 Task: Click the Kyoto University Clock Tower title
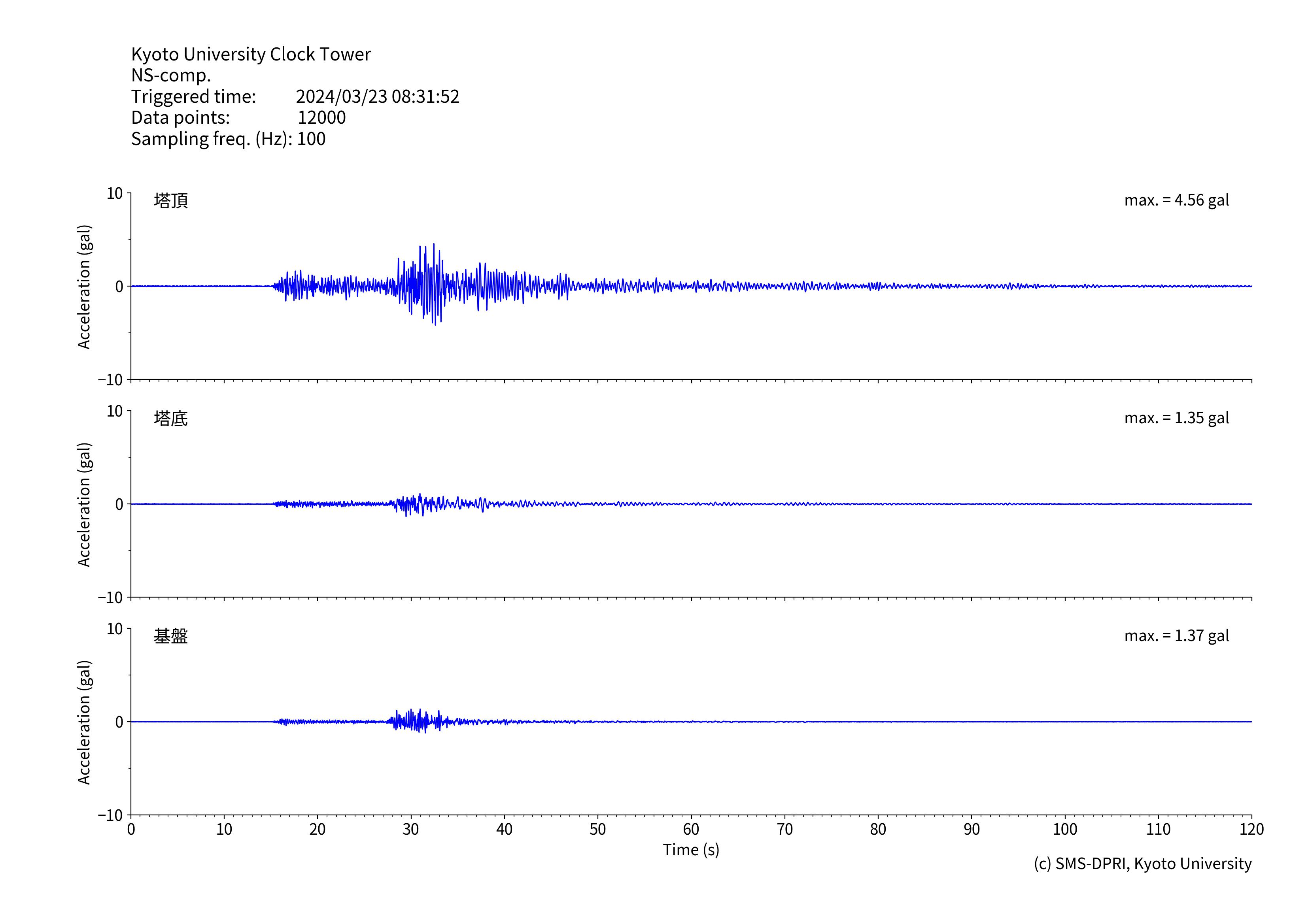pos(251,54)
